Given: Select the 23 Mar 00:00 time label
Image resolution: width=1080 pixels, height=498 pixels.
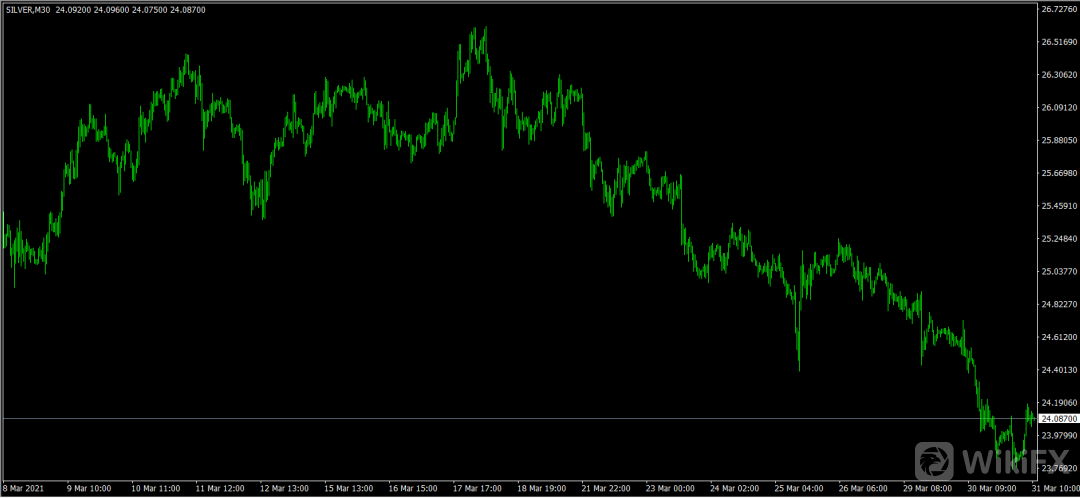Looking at the screenshot, I should pos(669,489).
